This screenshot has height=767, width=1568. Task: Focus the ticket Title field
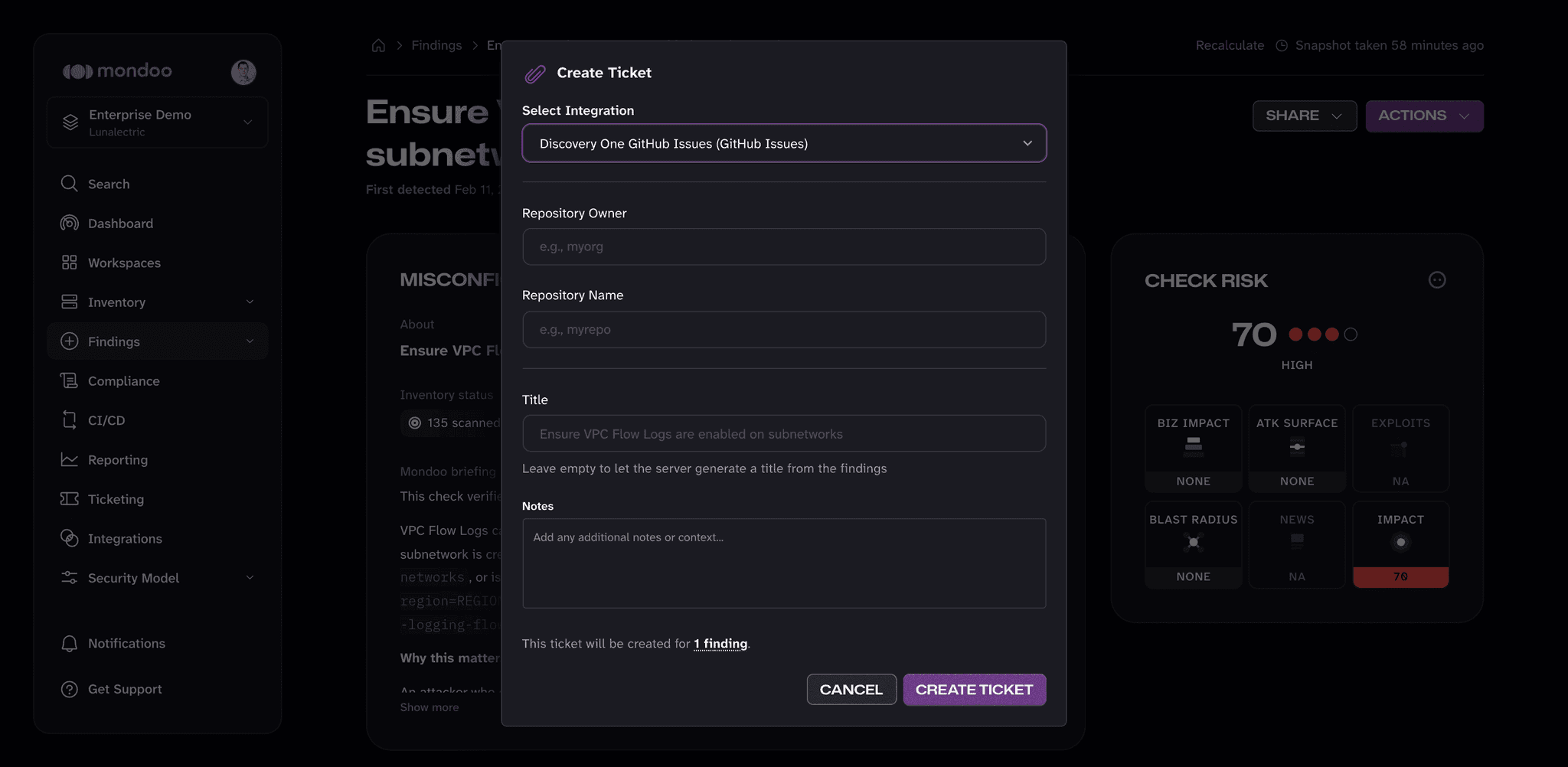tap(784, 433)
